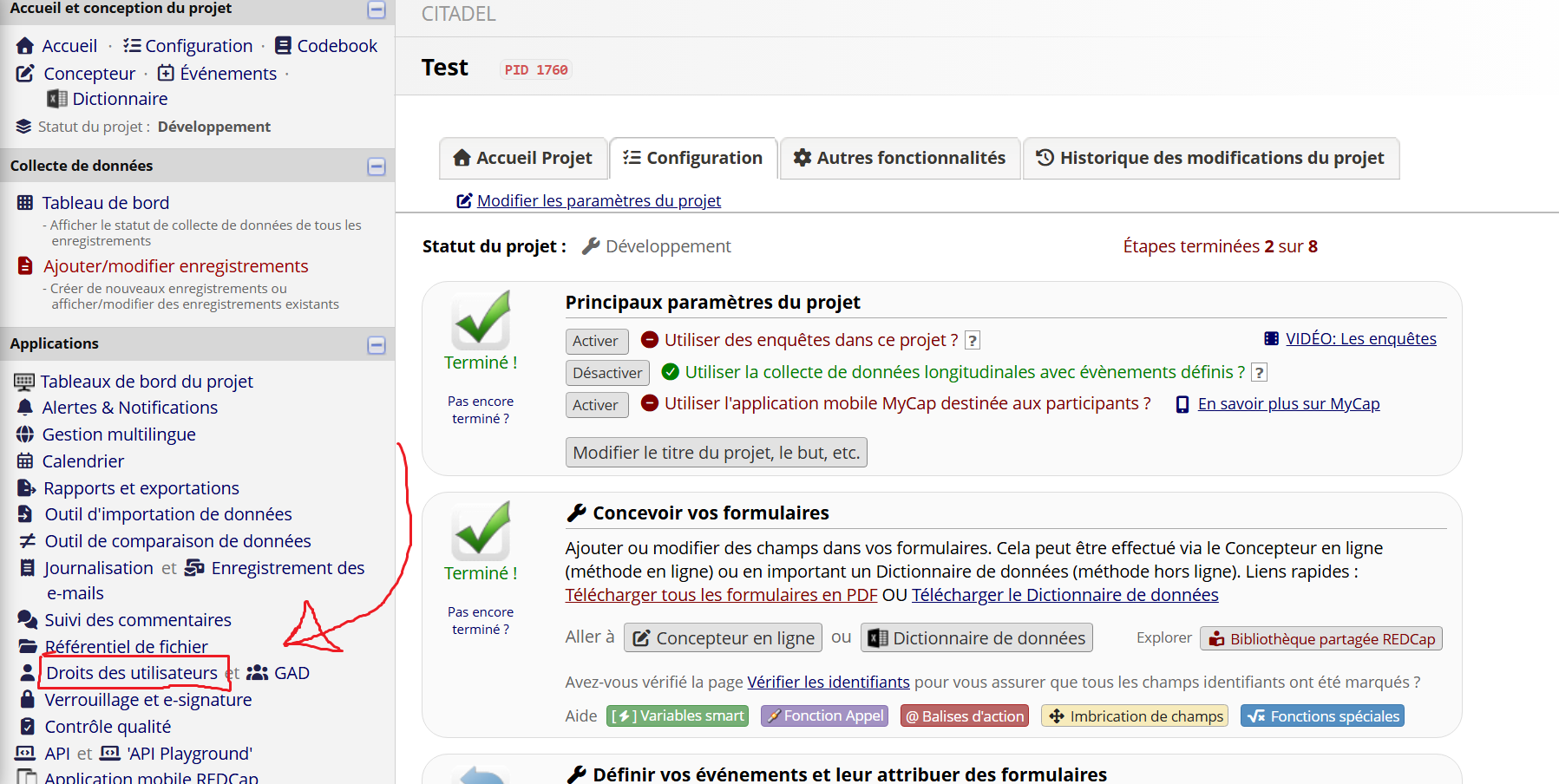The height and width of the screenshot is (784, 1559).
Task: Click Concepteur en ligne button
Action: pyautogui.click(x=724, y=638)
